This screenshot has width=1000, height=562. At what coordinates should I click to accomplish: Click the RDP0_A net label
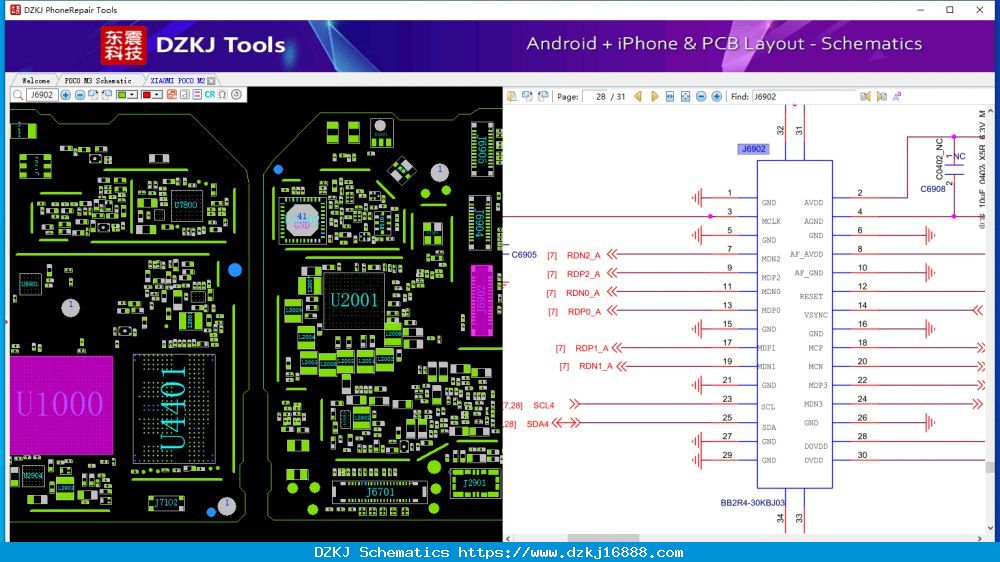[585, 311]
